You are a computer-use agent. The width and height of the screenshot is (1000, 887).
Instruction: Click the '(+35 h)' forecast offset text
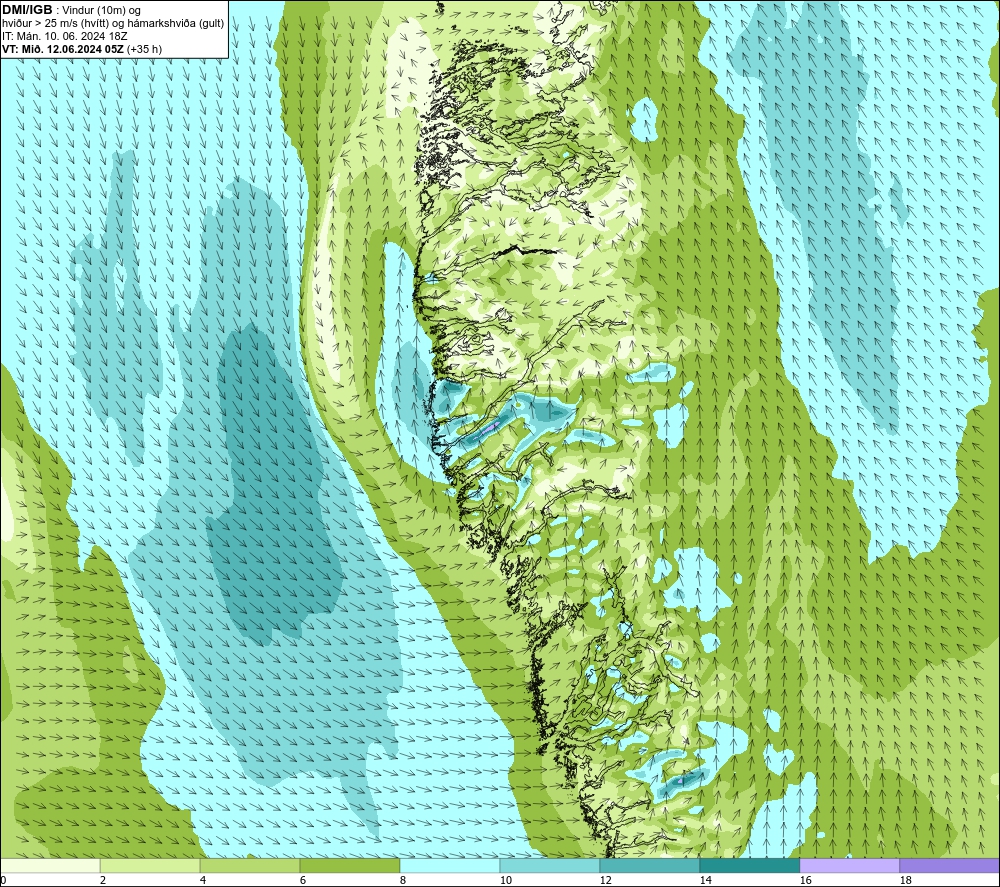coord(144,48)
